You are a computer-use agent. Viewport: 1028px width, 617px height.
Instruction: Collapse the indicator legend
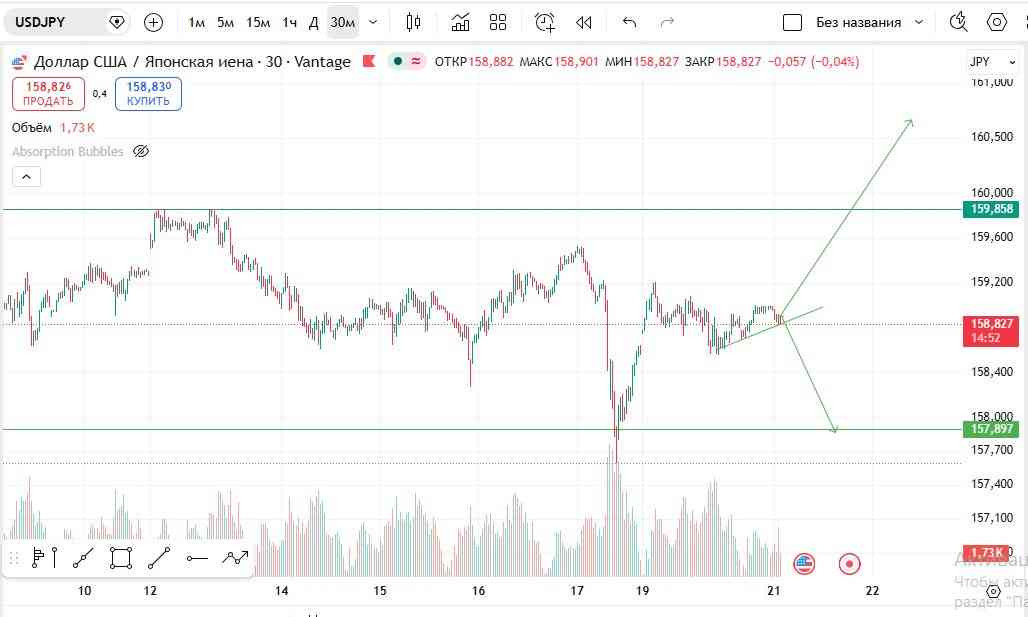tap(26, 176)
